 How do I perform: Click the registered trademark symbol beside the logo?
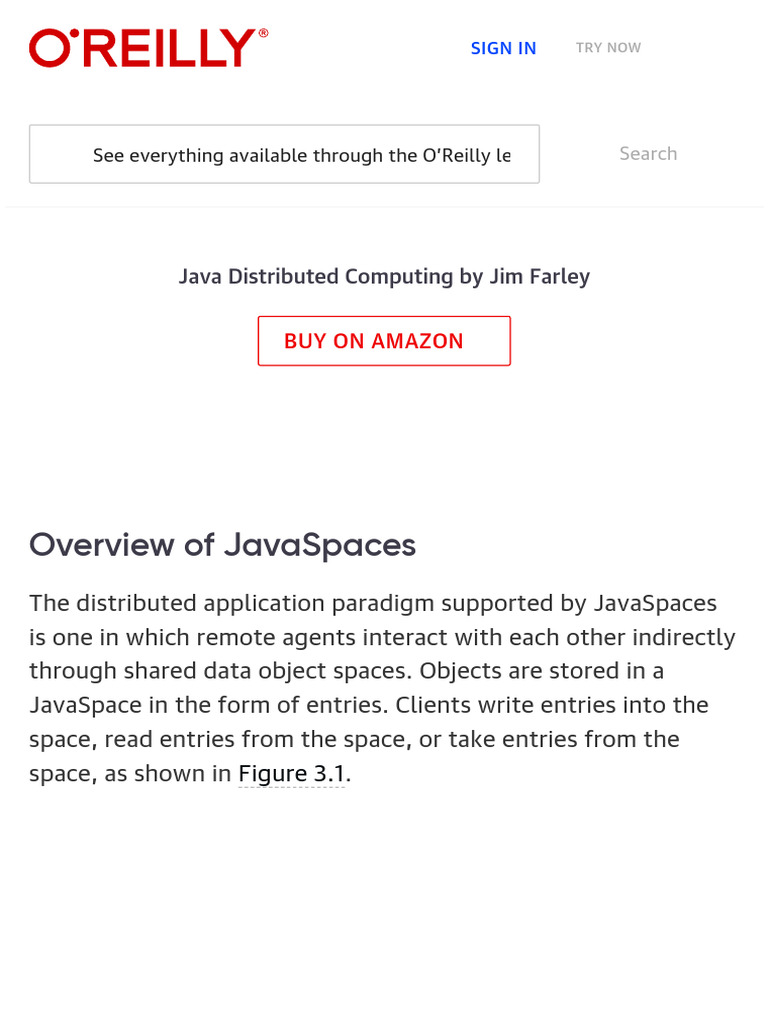(x=263, y=33)
